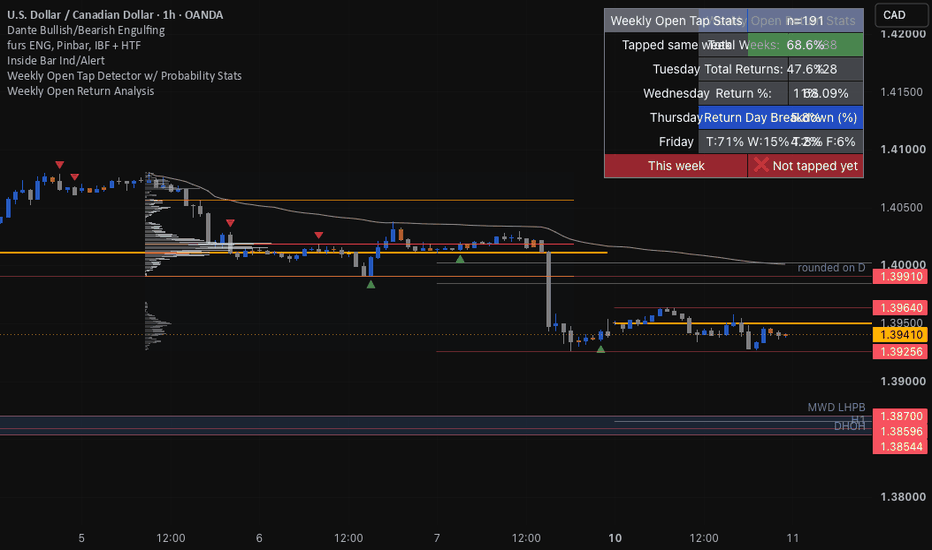
Task: Click the 1.38544 red price label
Action: pos(901,447)
